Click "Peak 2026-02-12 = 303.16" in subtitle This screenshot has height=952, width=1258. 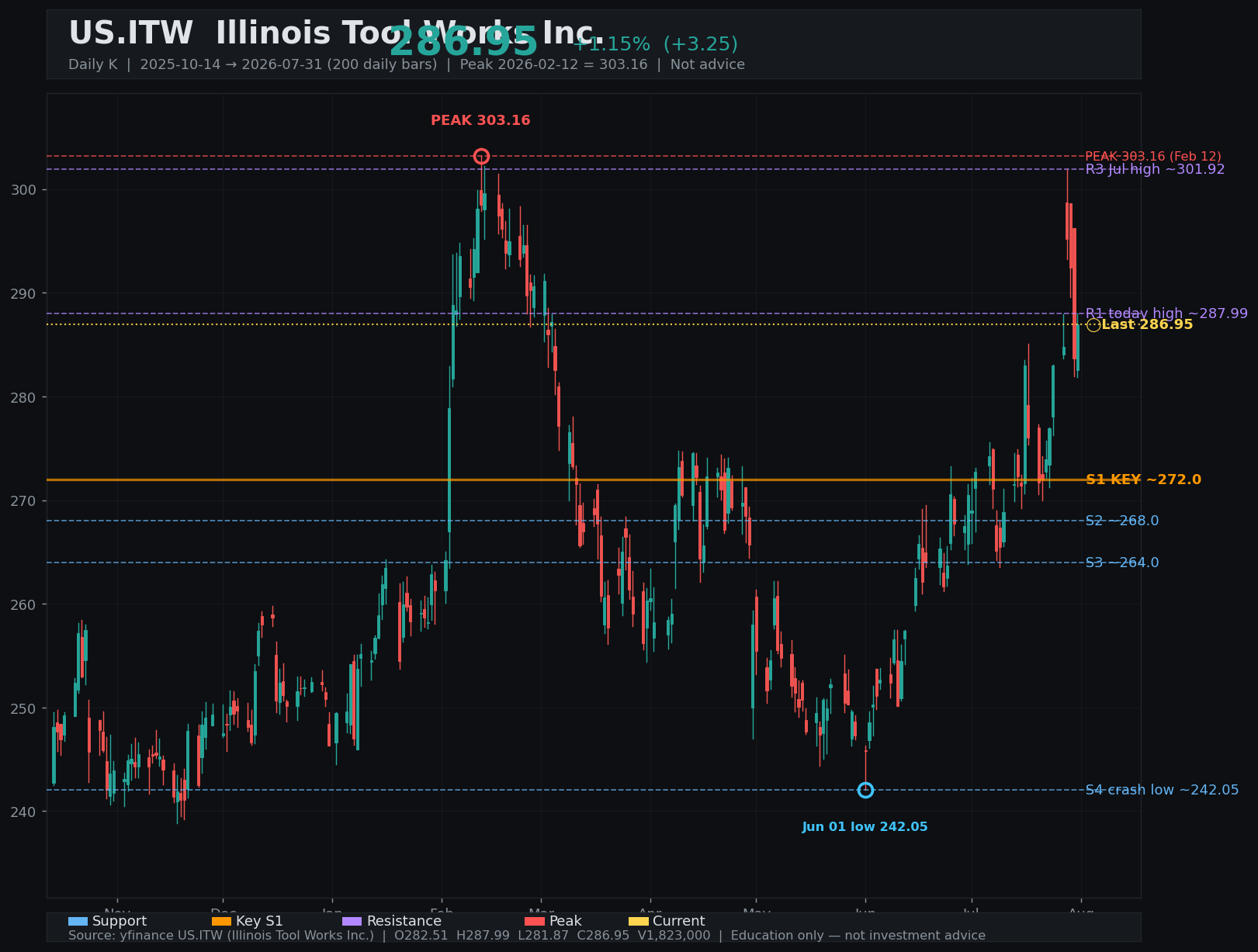[x=553, y=64]
